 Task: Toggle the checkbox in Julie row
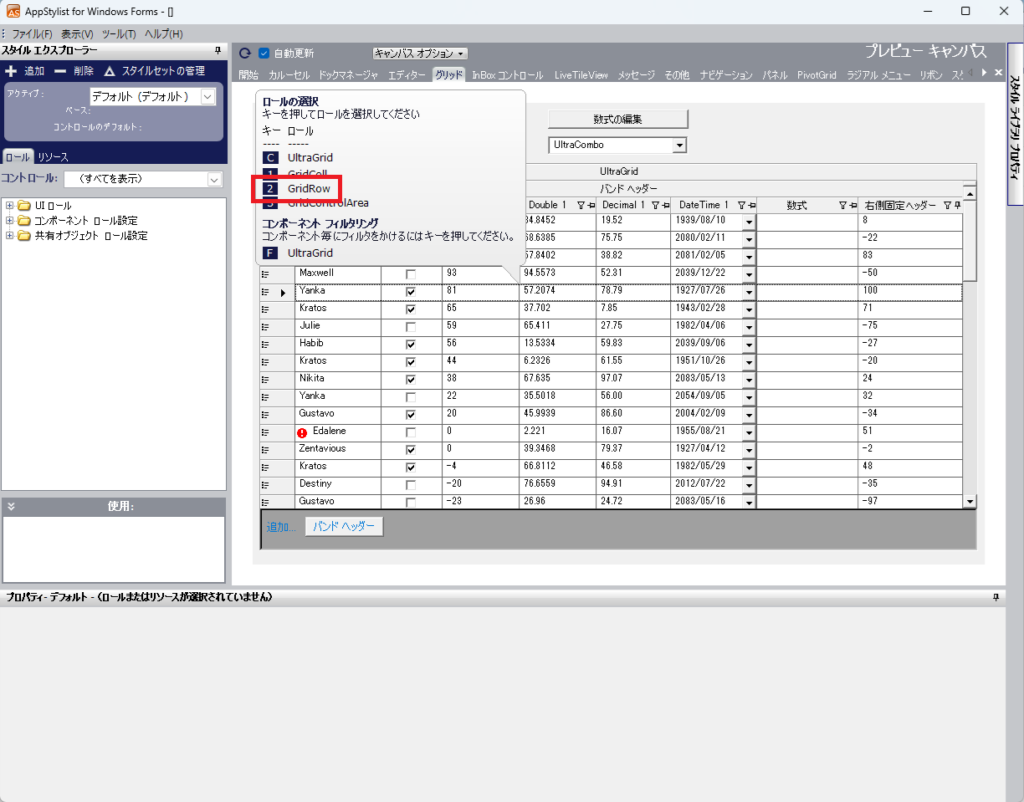click(411, 327)
